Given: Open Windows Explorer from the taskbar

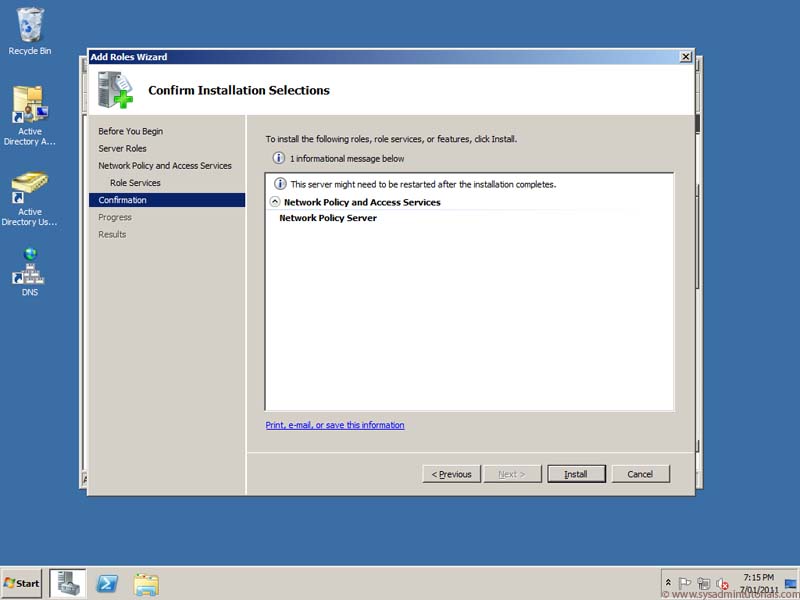Looking at the screenshot, I should click(x=146, y=584).
